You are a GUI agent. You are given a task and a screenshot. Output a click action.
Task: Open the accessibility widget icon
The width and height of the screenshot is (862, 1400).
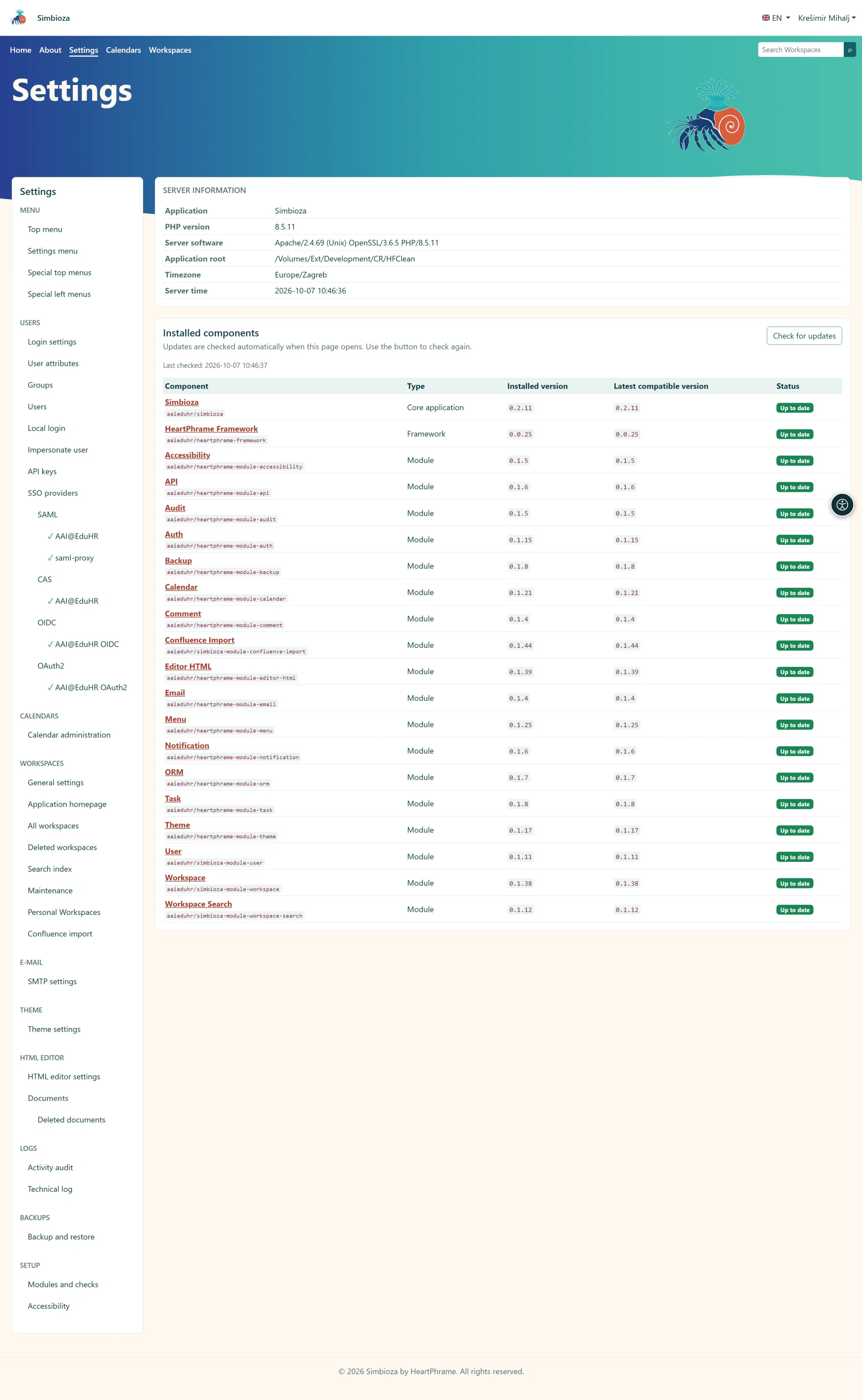click(x=842, y=504)
